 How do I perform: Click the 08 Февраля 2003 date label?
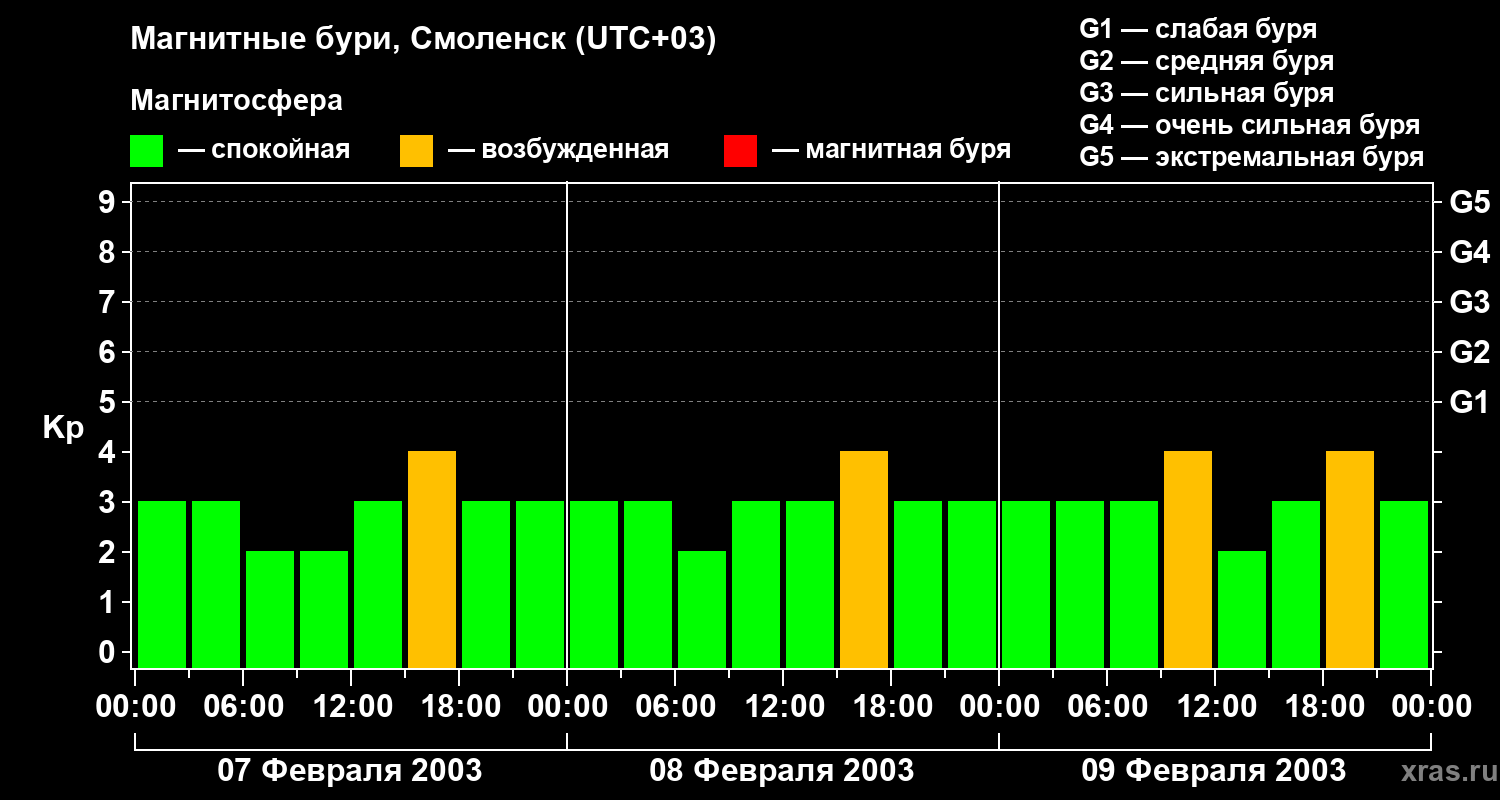[x=782, y=771]
